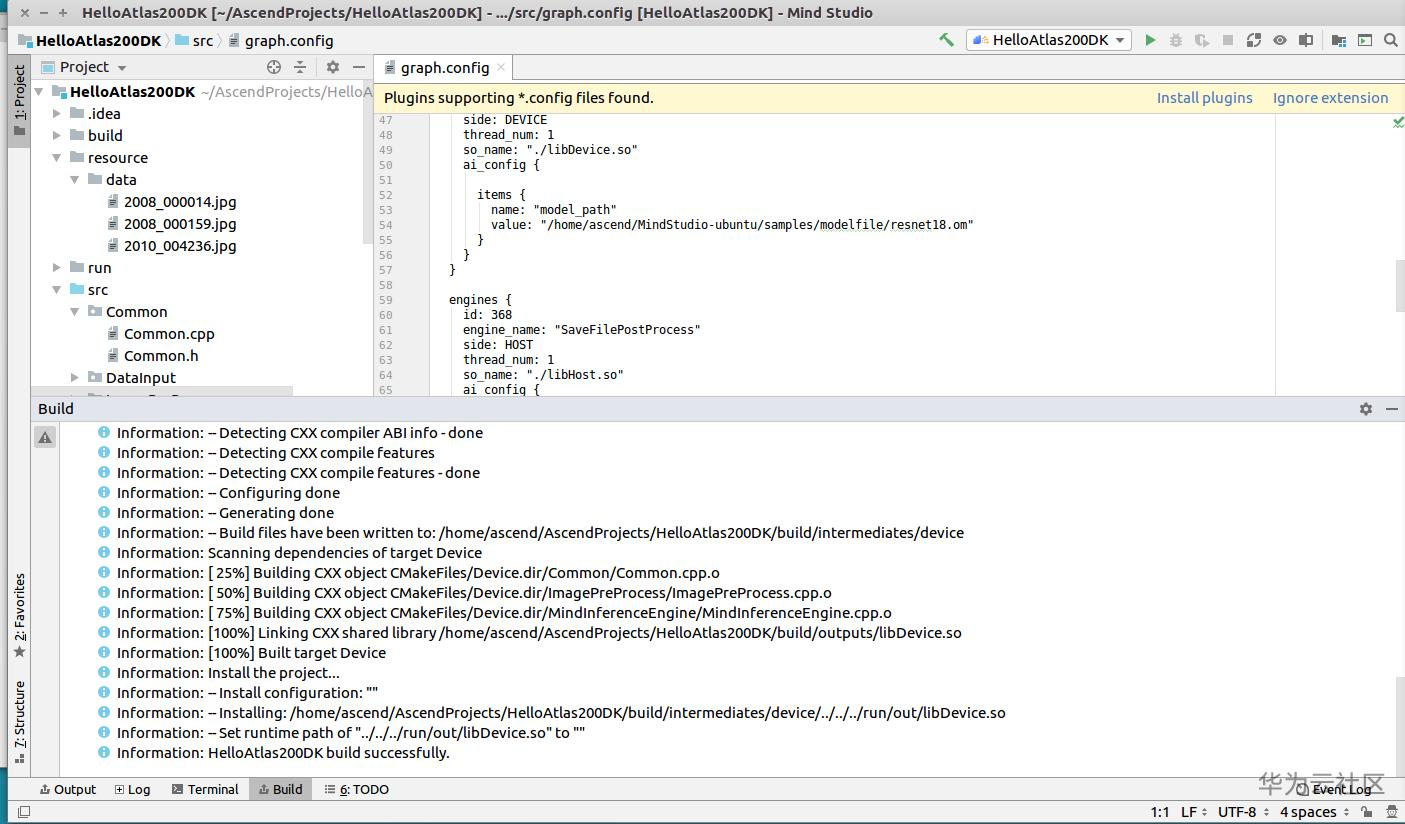
Task: Run the project with green play icon
Action: point(1150,40)
